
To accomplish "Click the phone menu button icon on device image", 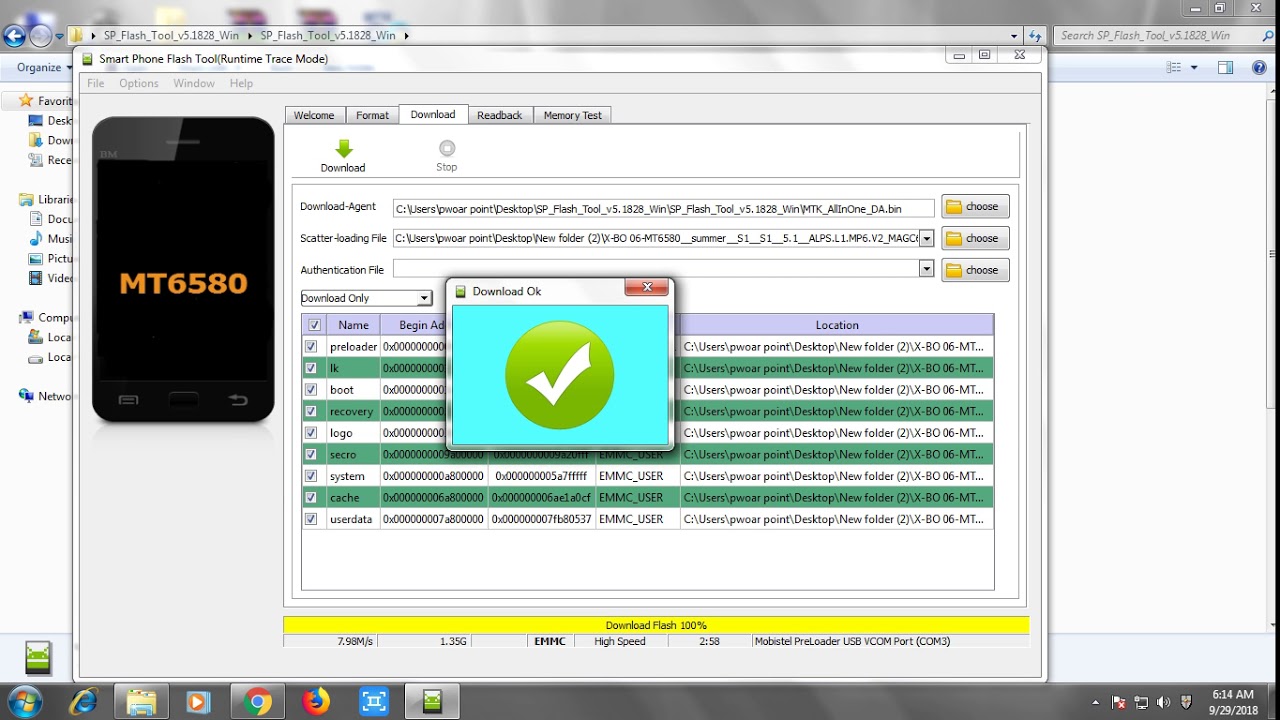I will pos(129,400).
